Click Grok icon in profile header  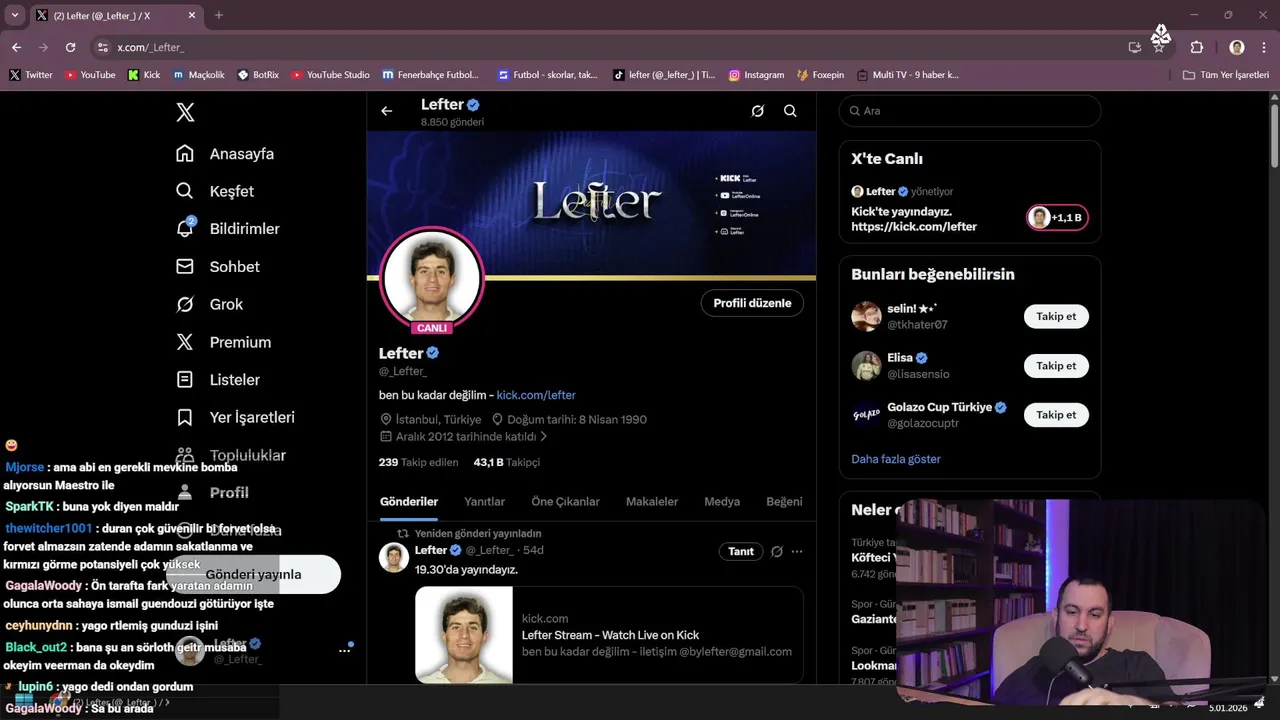[758, 111]
